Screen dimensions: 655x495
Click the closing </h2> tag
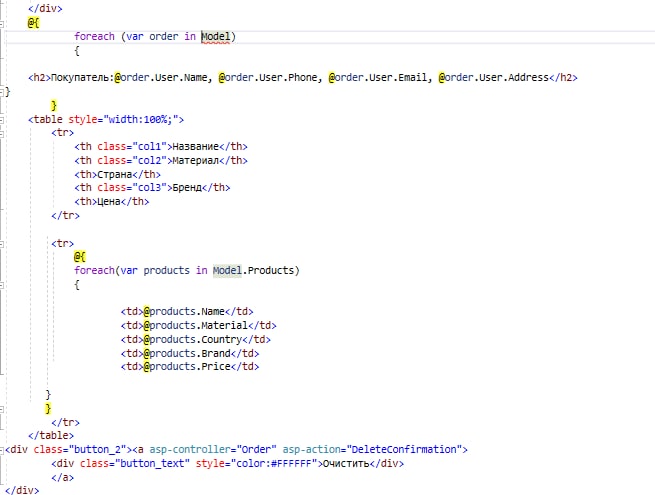click(x=563, y=78)
